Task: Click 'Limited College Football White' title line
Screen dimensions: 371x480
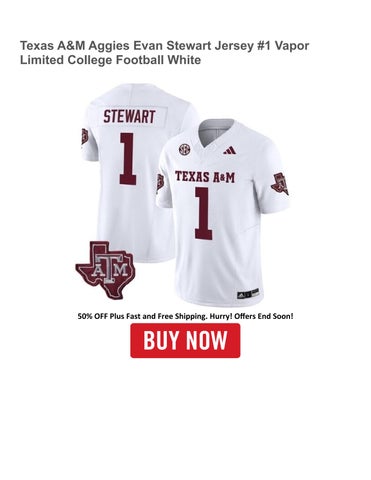Action: (111, 60)
